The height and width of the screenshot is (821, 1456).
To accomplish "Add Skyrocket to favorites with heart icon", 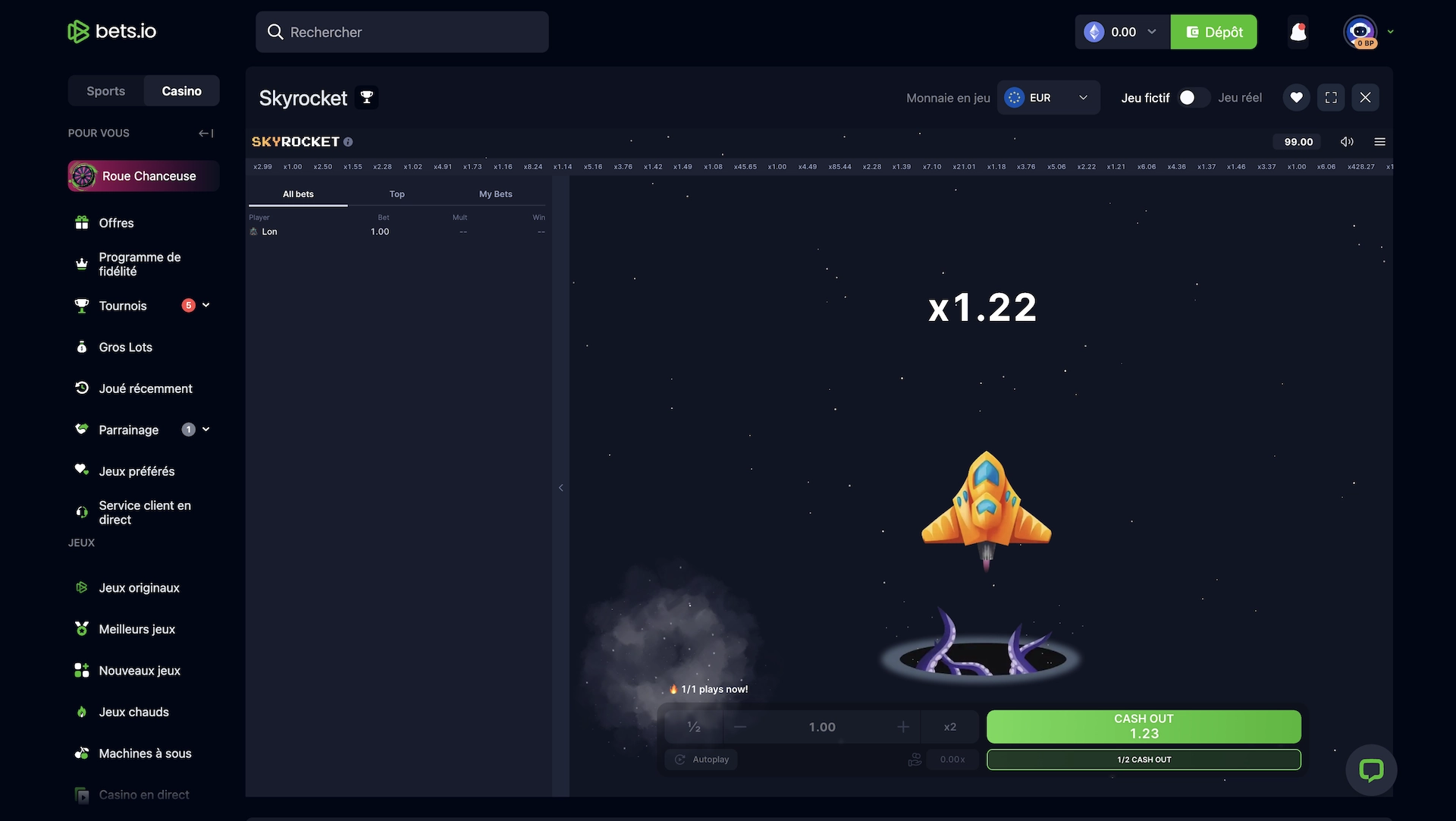I will point(1297,97).
